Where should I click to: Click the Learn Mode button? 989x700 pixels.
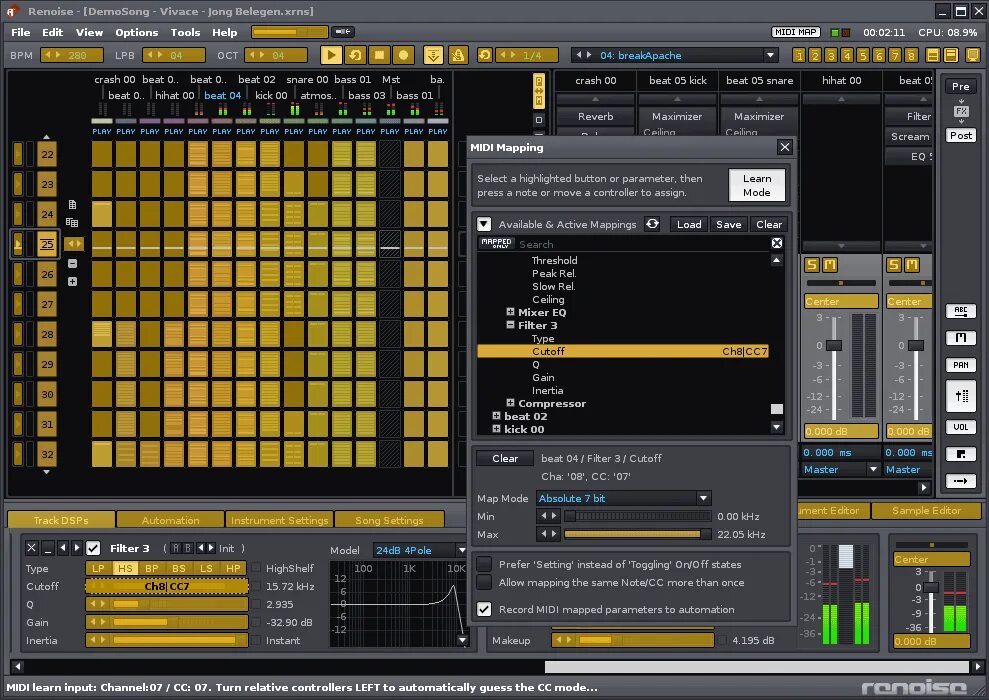click(x=756, y=185)
